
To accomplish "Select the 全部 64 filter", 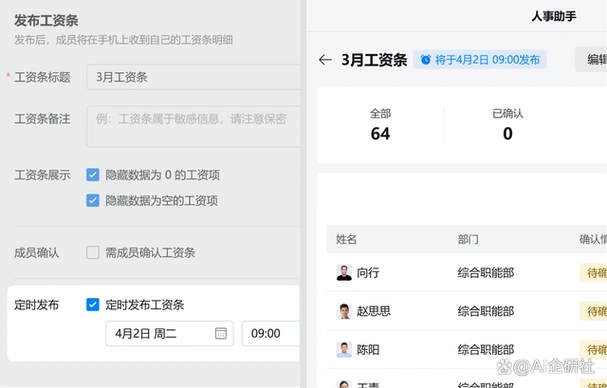I will click(x=380, y=125).
